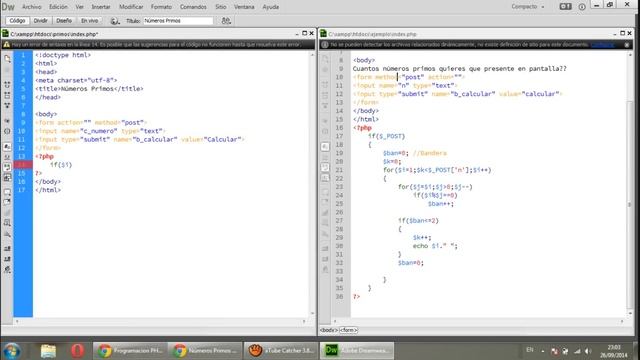
Task: Switch to Diseño design view
Action: click(64, 20)
